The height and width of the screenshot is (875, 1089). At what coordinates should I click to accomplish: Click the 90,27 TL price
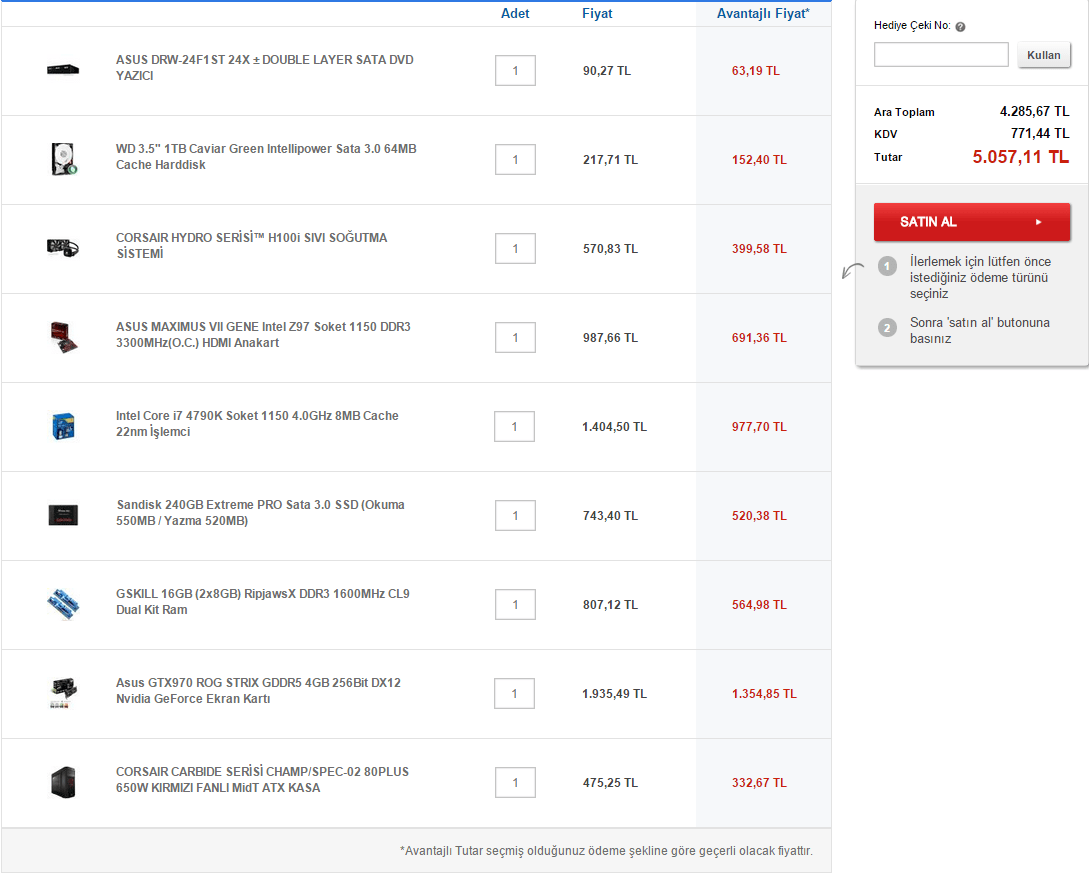coord(607,71)
